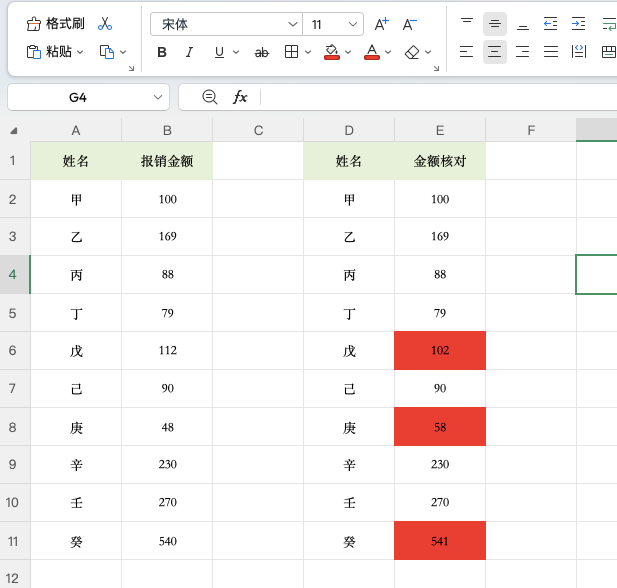
Task: Select all cells using corner triangle
Action: coord(14,131)
